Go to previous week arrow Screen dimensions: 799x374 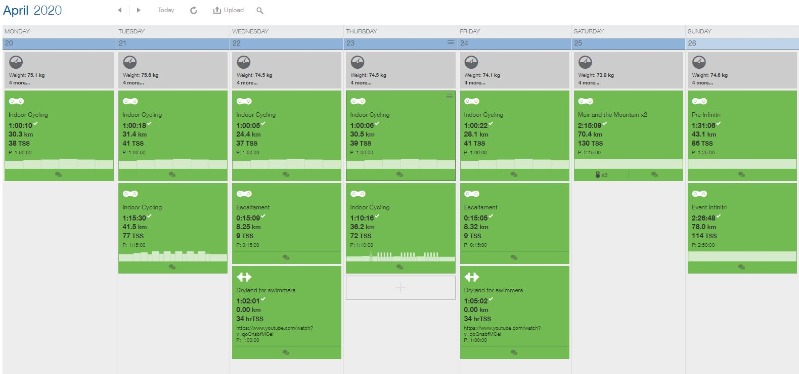coord(120,10)
